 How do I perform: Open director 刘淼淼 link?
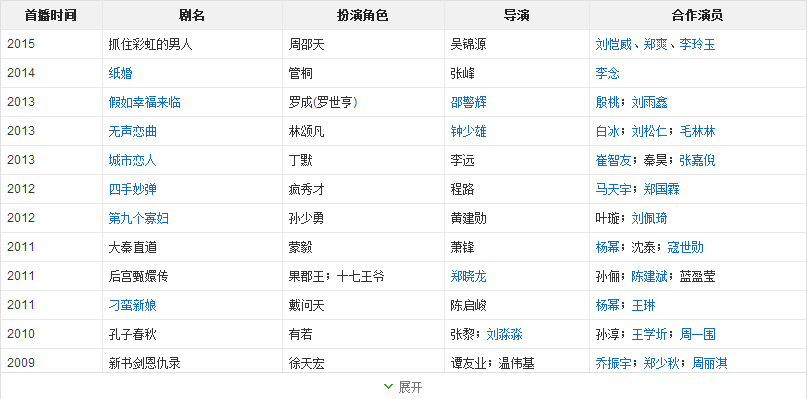point(504,334)
